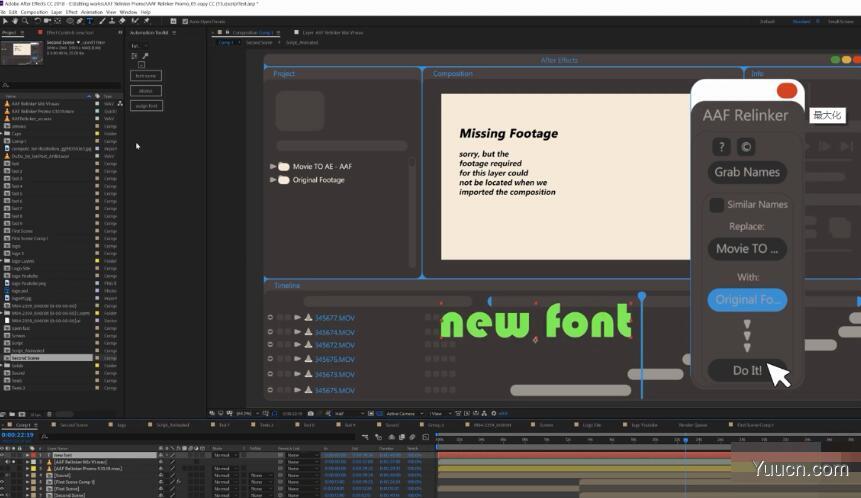Open the Animation menu
Viewport: 861px width, 498px height.
click(92, 12)
